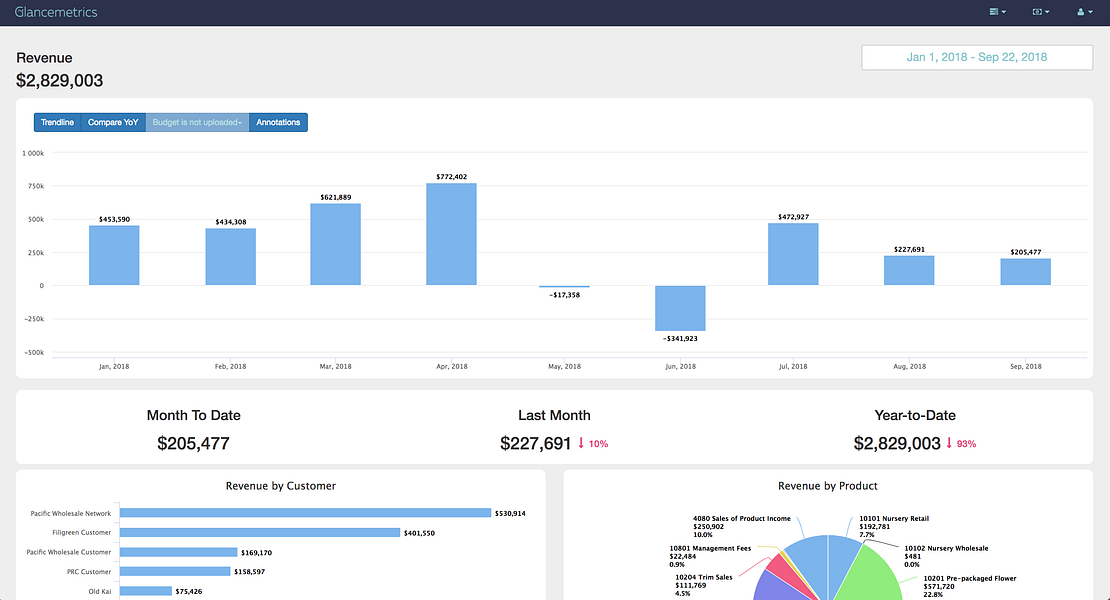1110x600 pixels.
Task: Open the 'Budget is not uploaded' dropdown
Action: point(198,122)
